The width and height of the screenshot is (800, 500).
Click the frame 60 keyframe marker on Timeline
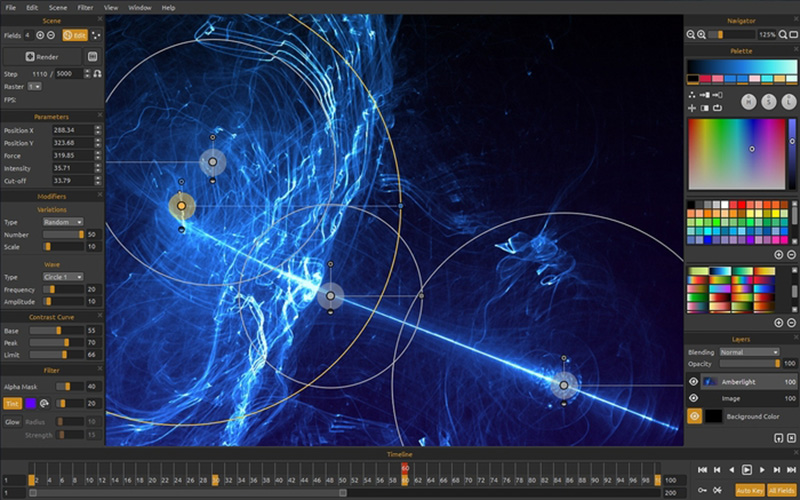point(405,481)
